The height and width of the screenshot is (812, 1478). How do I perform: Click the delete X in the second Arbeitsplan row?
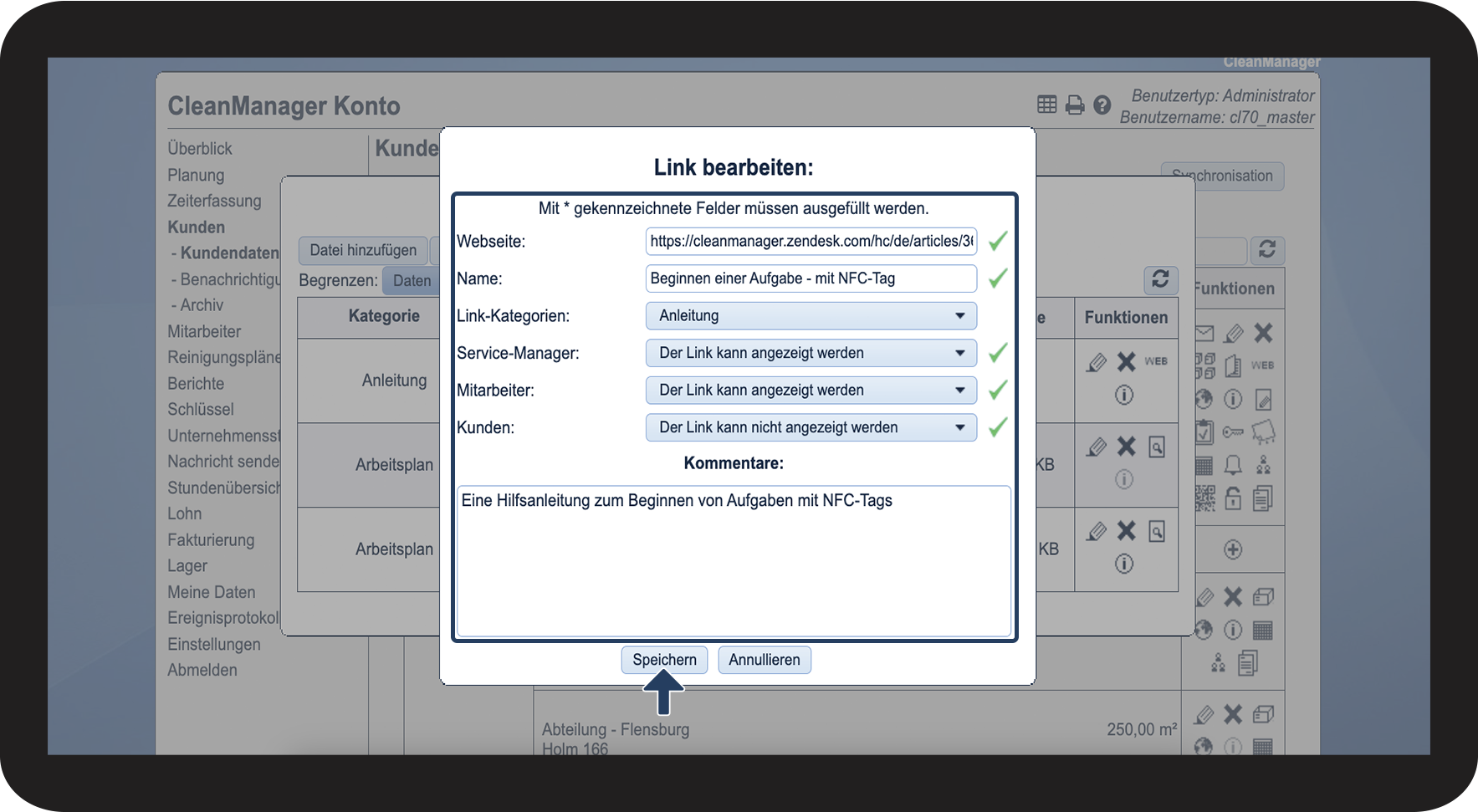tap(1127, 531)
